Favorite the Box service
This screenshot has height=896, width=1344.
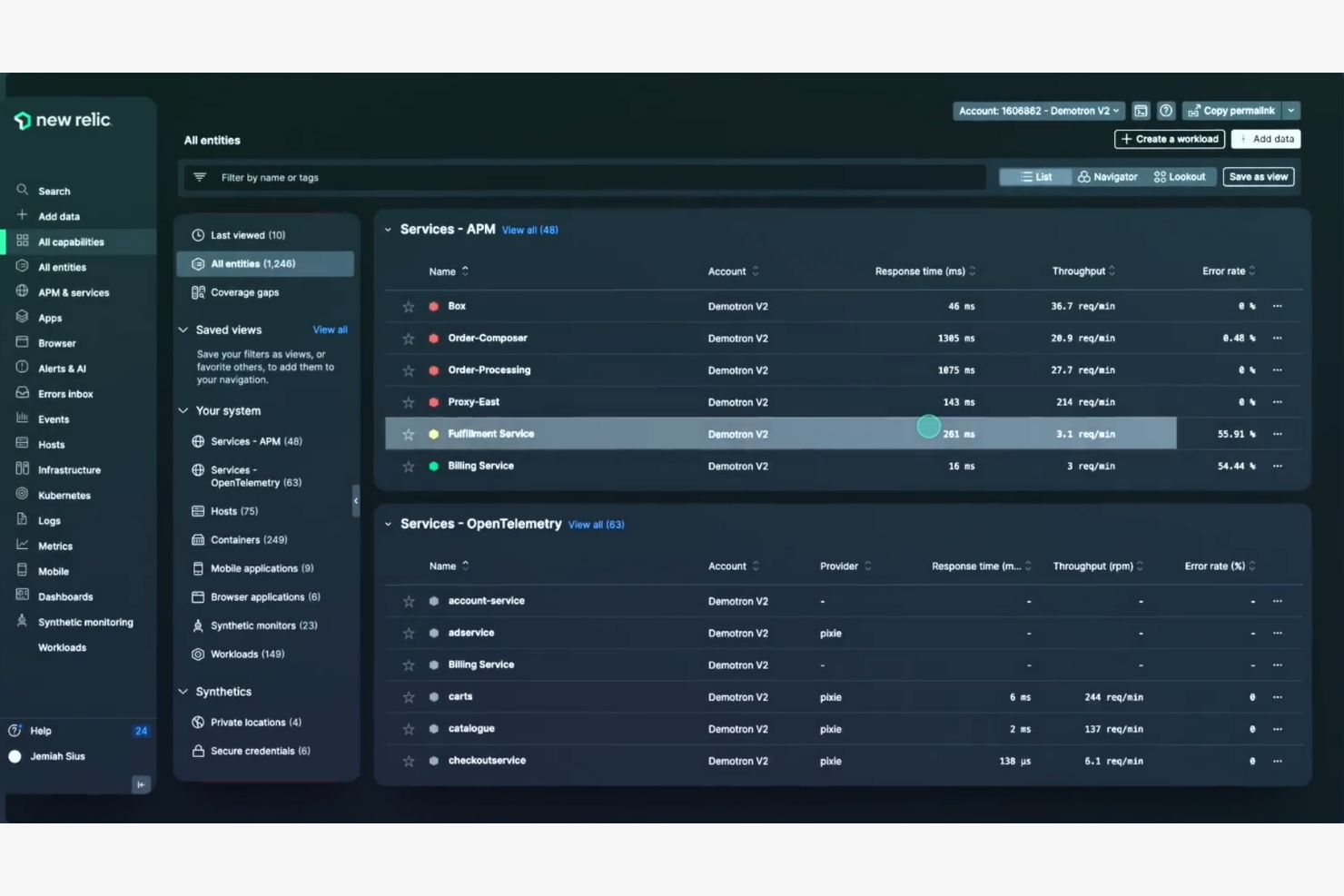408,306
